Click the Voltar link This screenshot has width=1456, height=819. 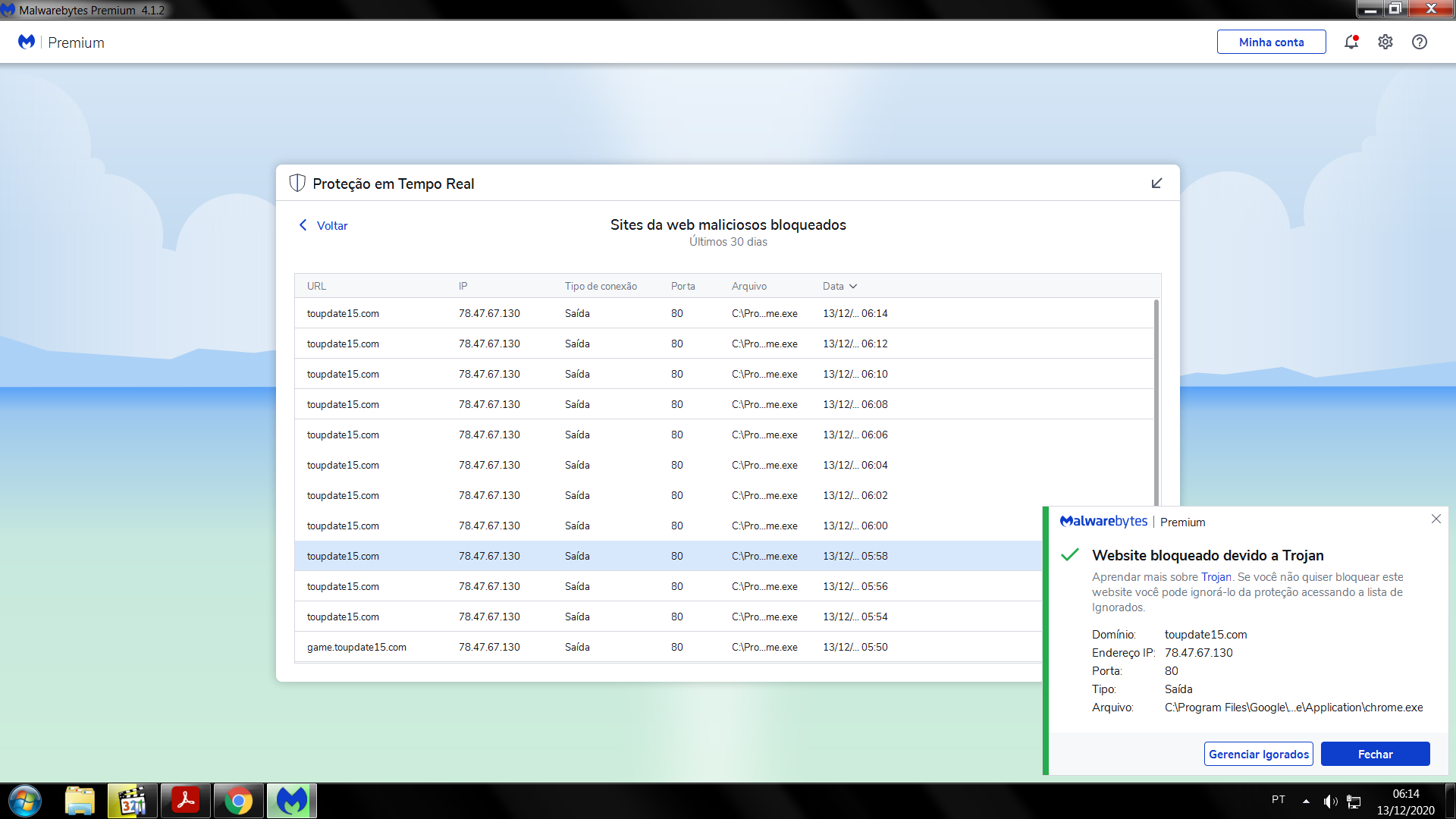(332, 225)
